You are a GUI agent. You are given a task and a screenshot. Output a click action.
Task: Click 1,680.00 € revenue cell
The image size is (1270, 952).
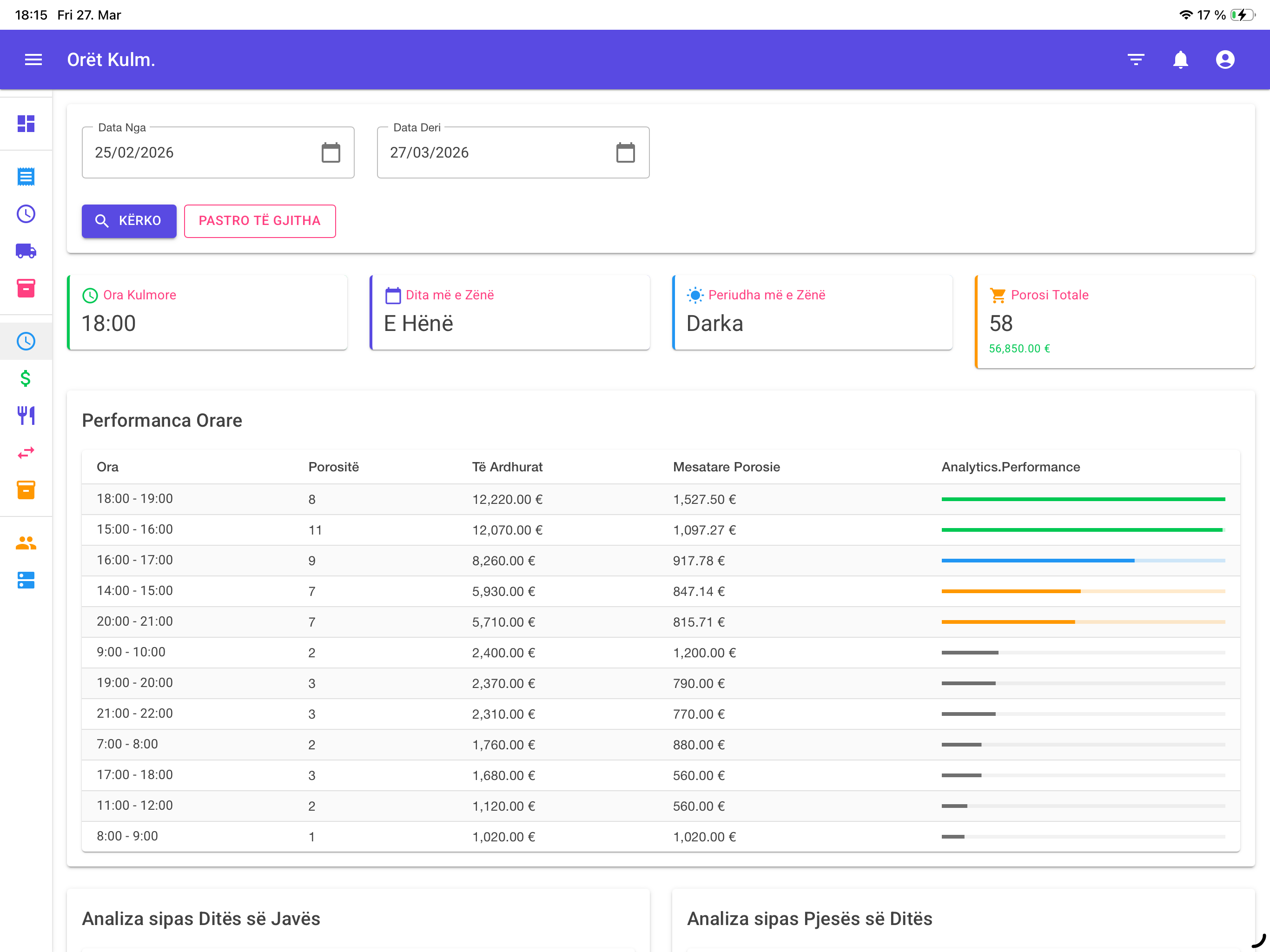(x=503, y=776)
